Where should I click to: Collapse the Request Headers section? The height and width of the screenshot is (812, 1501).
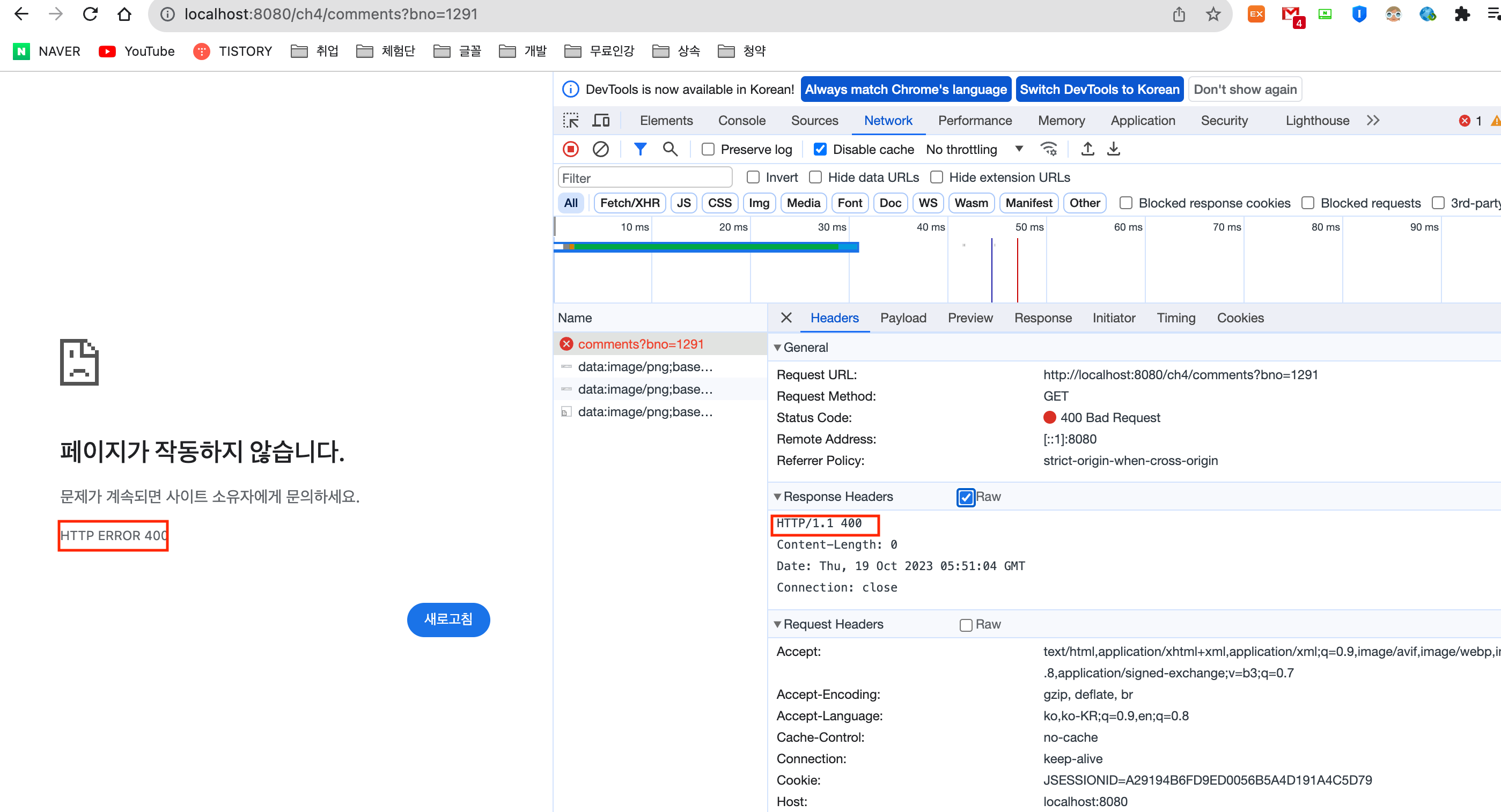[x=777, y=624]
